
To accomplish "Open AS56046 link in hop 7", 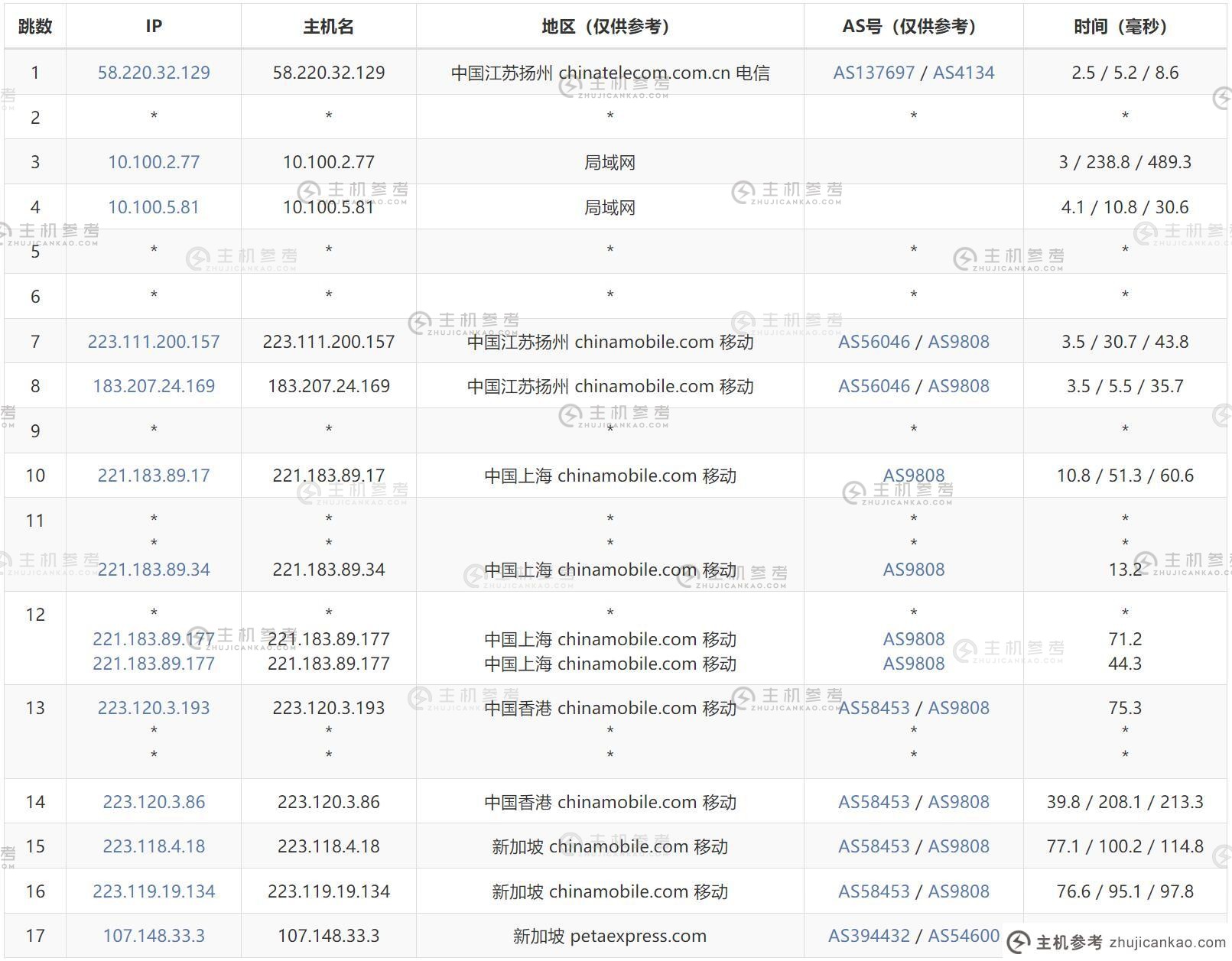I will (874, 342).
